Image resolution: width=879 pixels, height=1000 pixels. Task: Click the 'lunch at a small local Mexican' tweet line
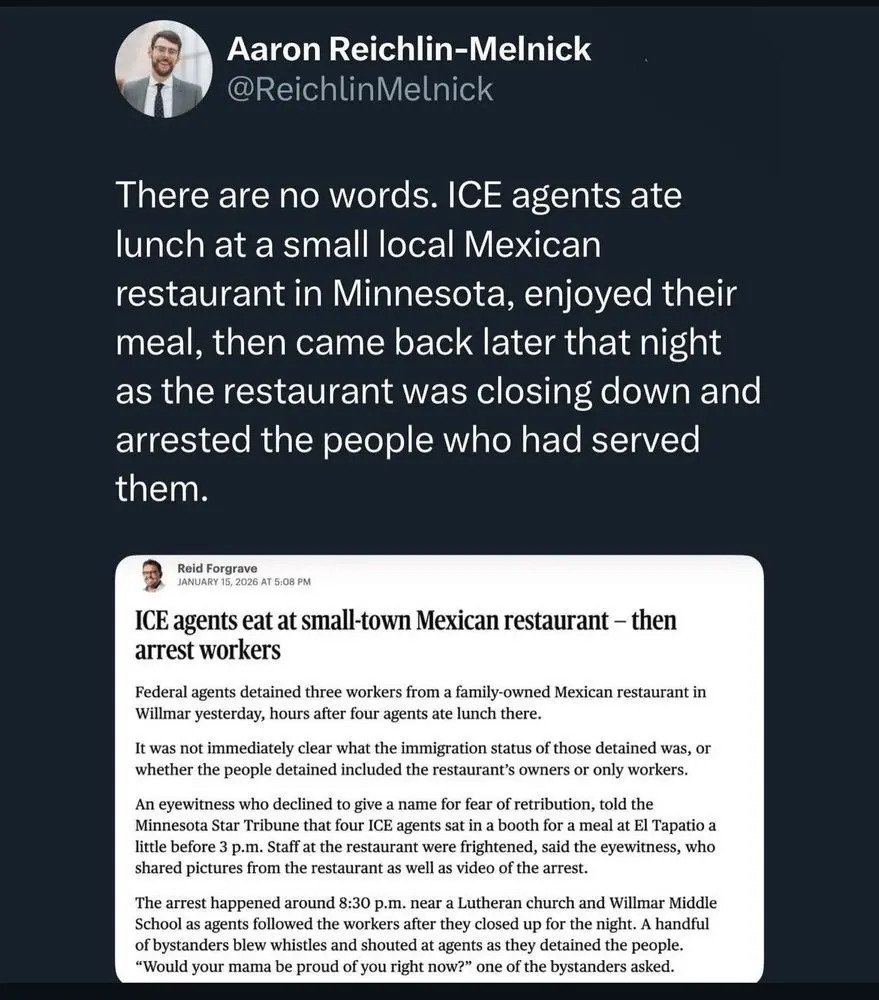pyautogui.click(x=357, y=243)
